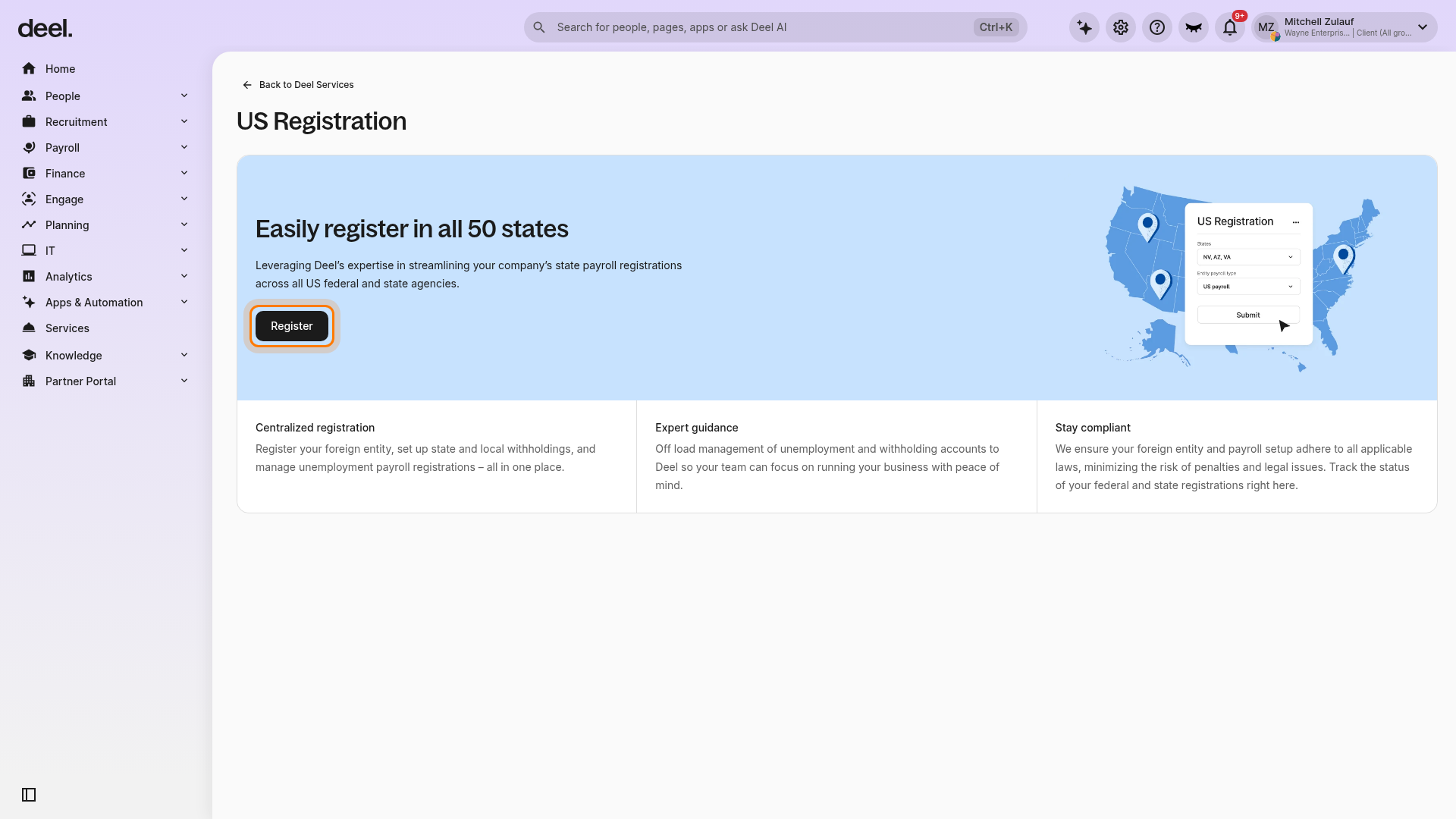Viewport: 1456px width, 819px height.
Task: Click the search magnifier icon
Action: [539, 27]
